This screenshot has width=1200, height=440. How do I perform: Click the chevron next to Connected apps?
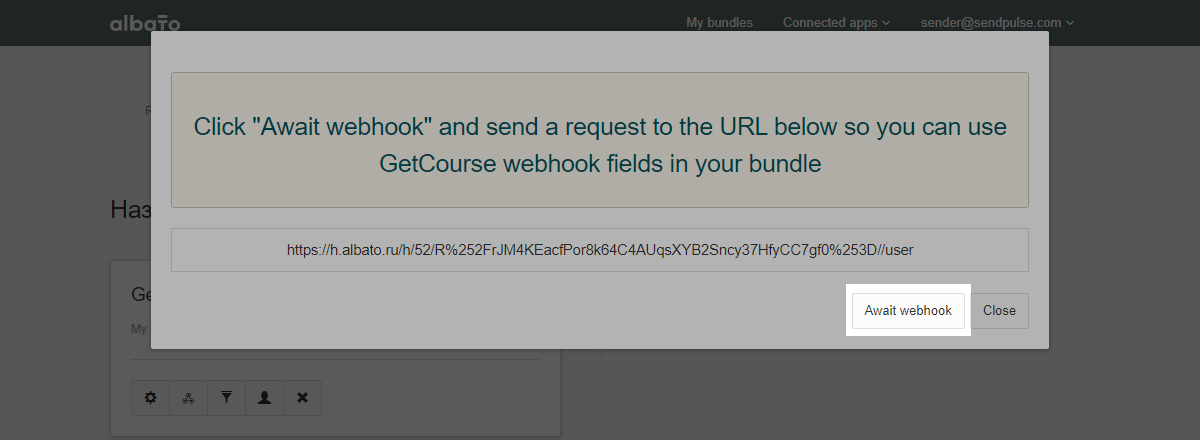pos(886,23)
